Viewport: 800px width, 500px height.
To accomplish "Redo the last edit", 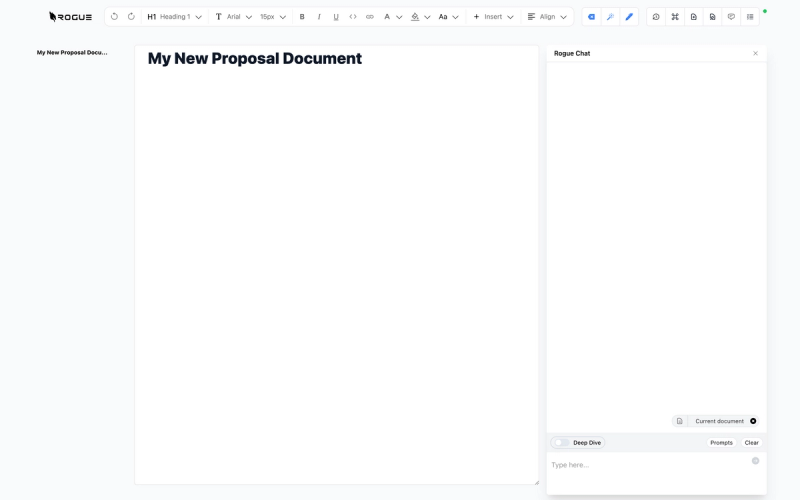I will (x=131, y=17).
